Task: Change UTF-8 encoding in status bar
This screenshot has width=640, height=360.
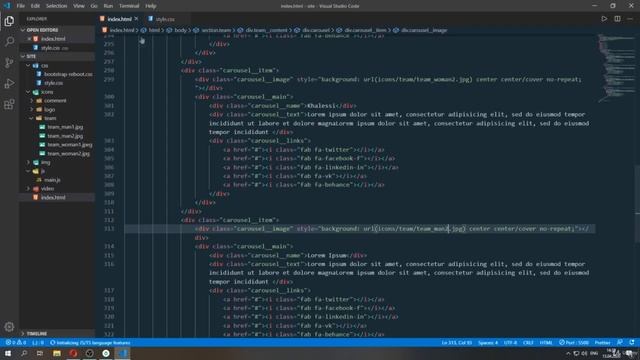Action: [x=510, y=342]
